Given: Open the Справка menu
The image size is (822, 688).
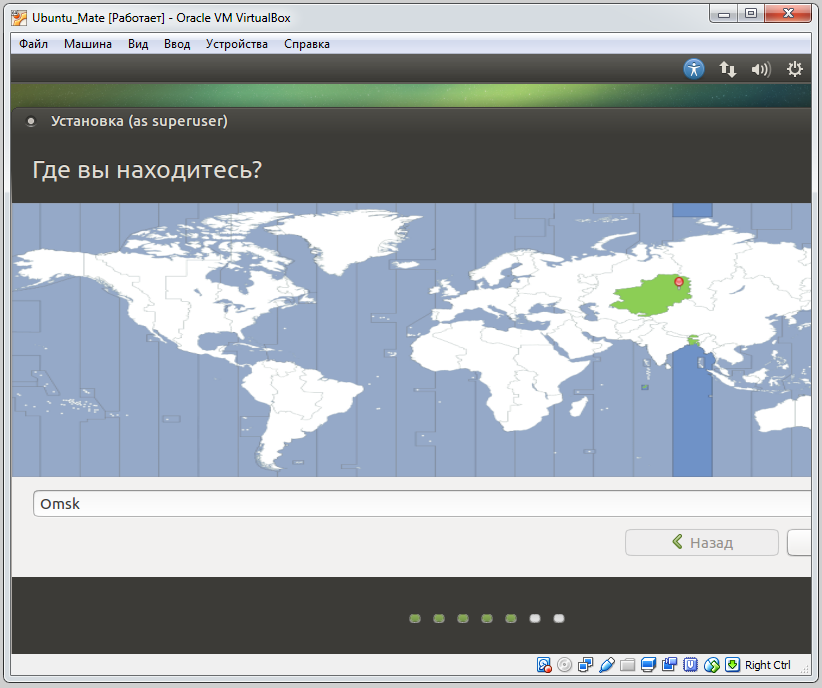Looking at the screenshot, I should (x=307, y=44).
